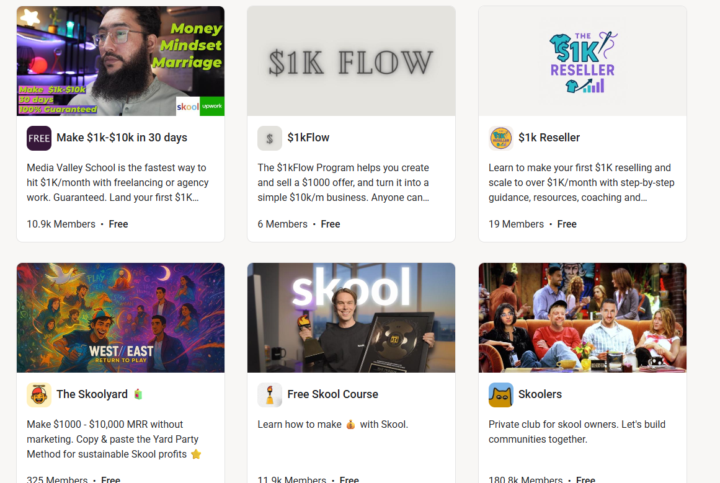The width and height of the screenshot is (720, 483).
Task: Open the Skoolers couch group photo
Action: (582, 318)
